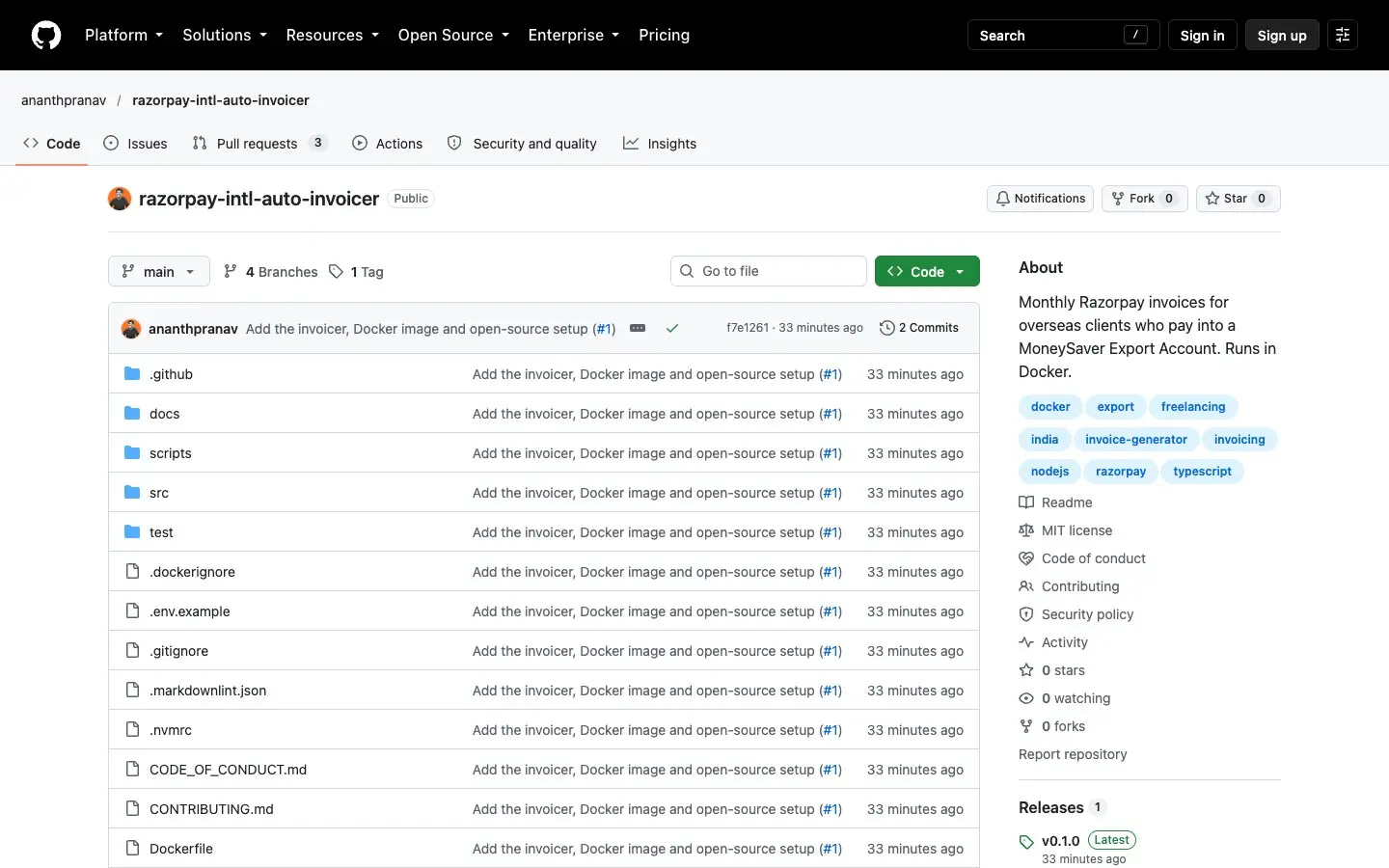
Task: Open the Actions tab
Action: coord(388,144)
